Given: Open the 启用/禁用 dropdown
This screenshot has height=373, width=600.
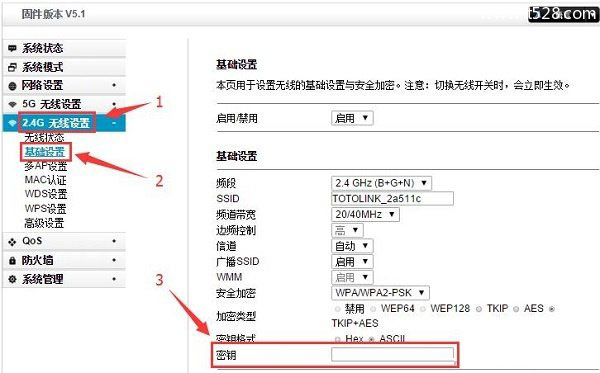Looking at the screenshot, I should [352, 118].
